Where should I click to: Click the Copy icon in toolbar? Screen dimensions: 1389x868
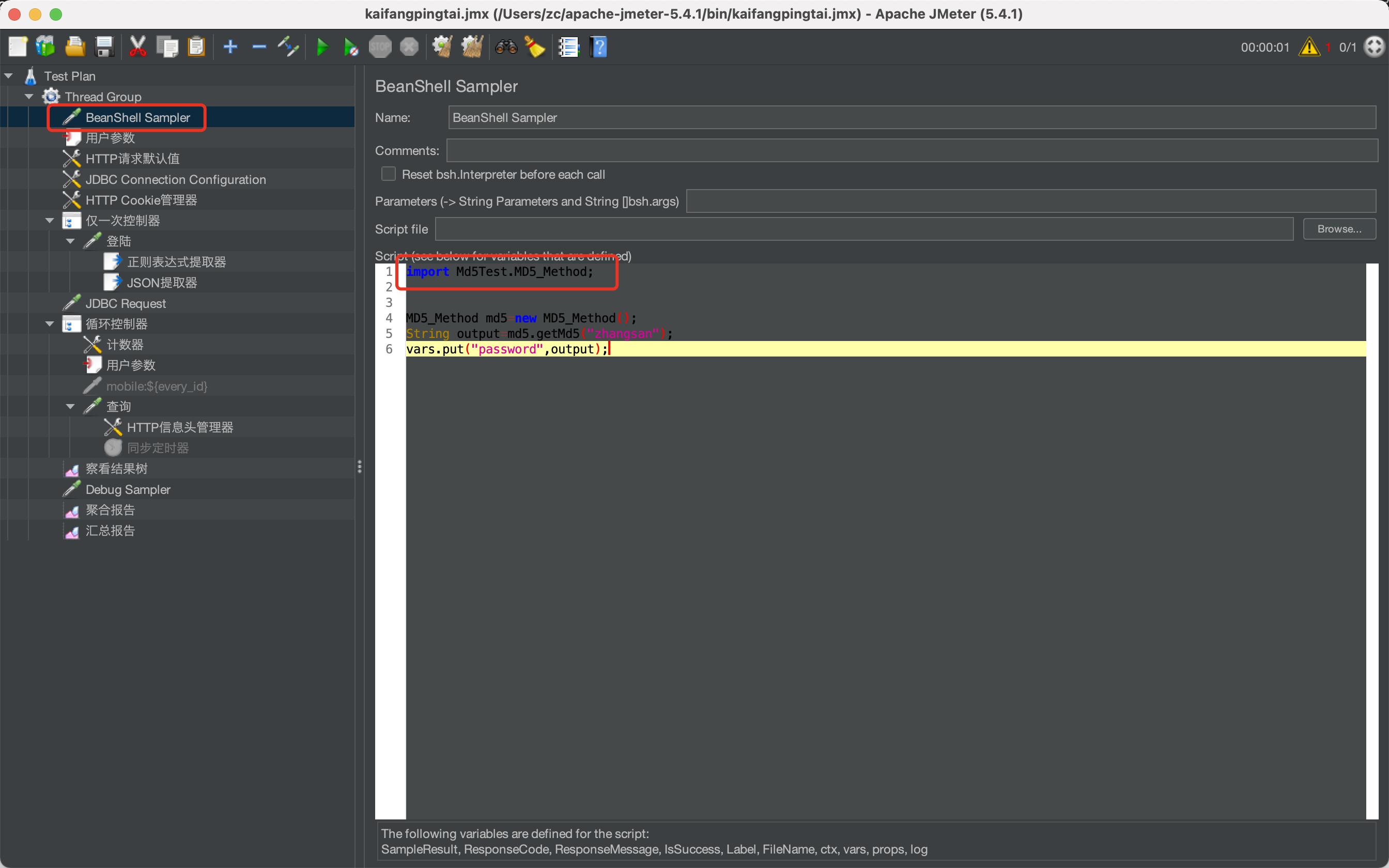pos(167,47)
